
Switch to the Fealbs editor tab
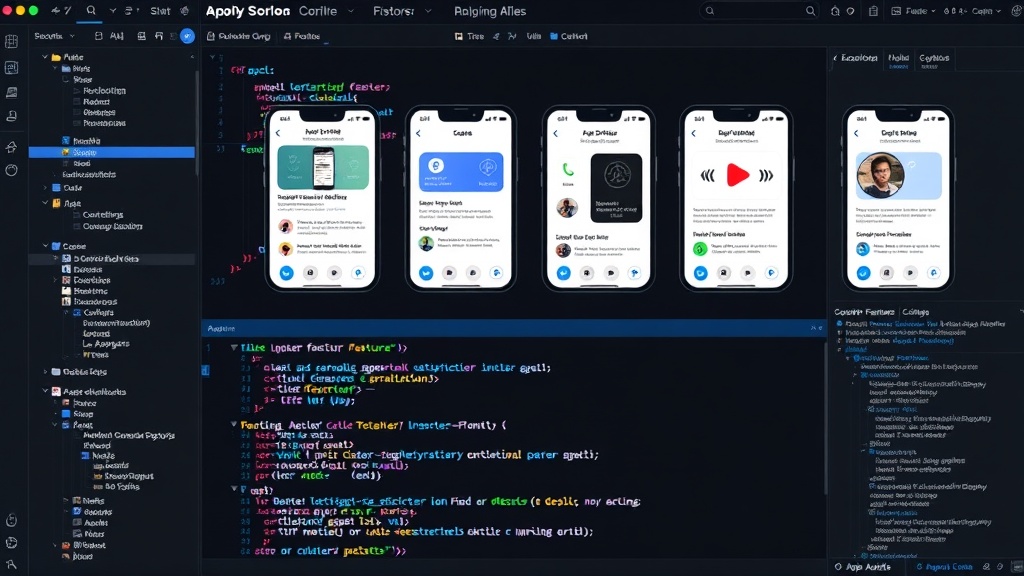pyautogui.click(x=302, y=36)
